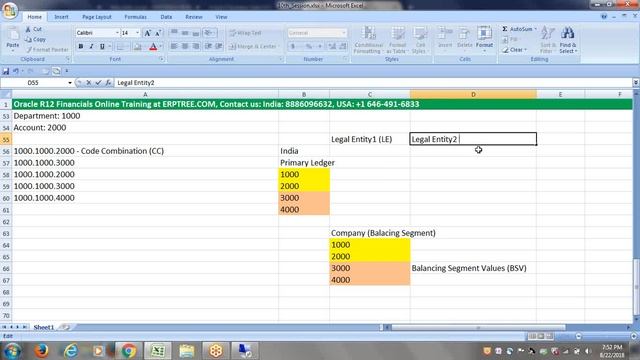Click the Cut scissors icon

pyautogui.click(x=28, y=29)
